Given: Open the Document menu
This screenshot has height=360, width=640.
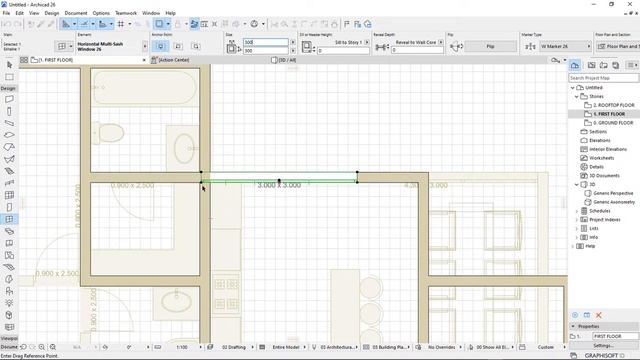Looking at the screenshot, I should click(x=76, y=13).
